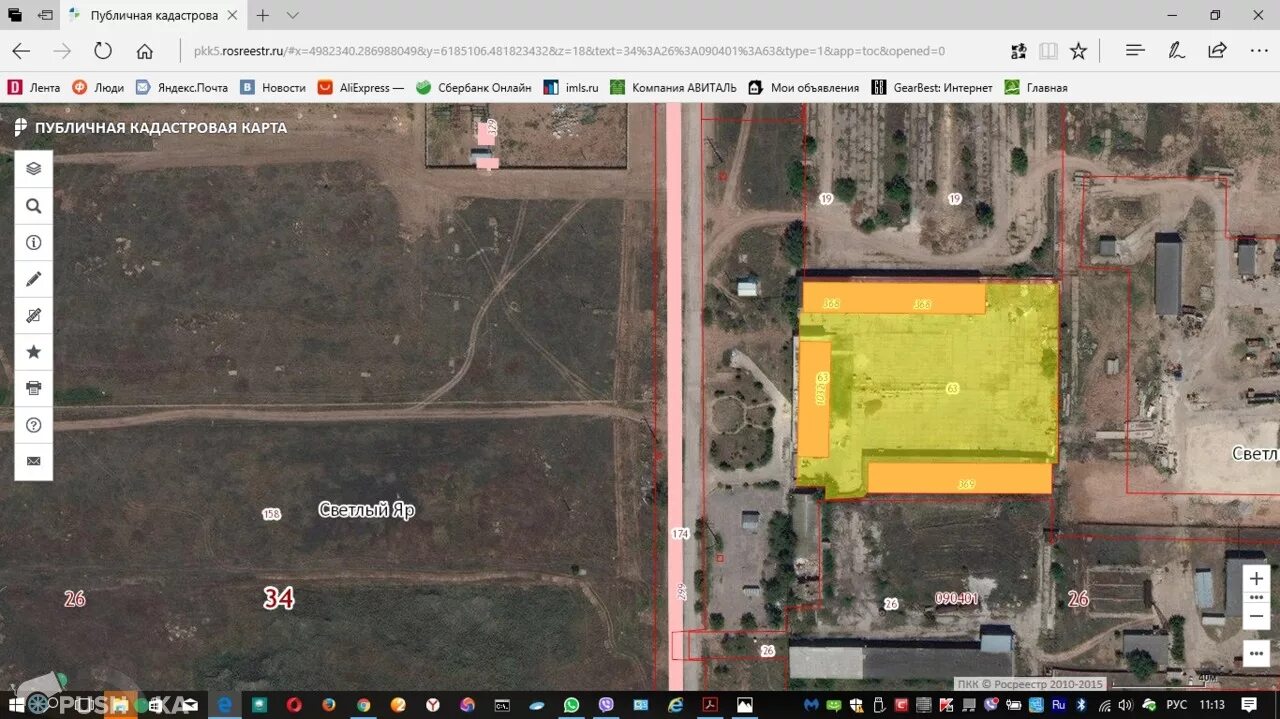This screenshot has height=719, width=1280.
Task: Open AliExpress bookmark
Action: click(361, 88)
